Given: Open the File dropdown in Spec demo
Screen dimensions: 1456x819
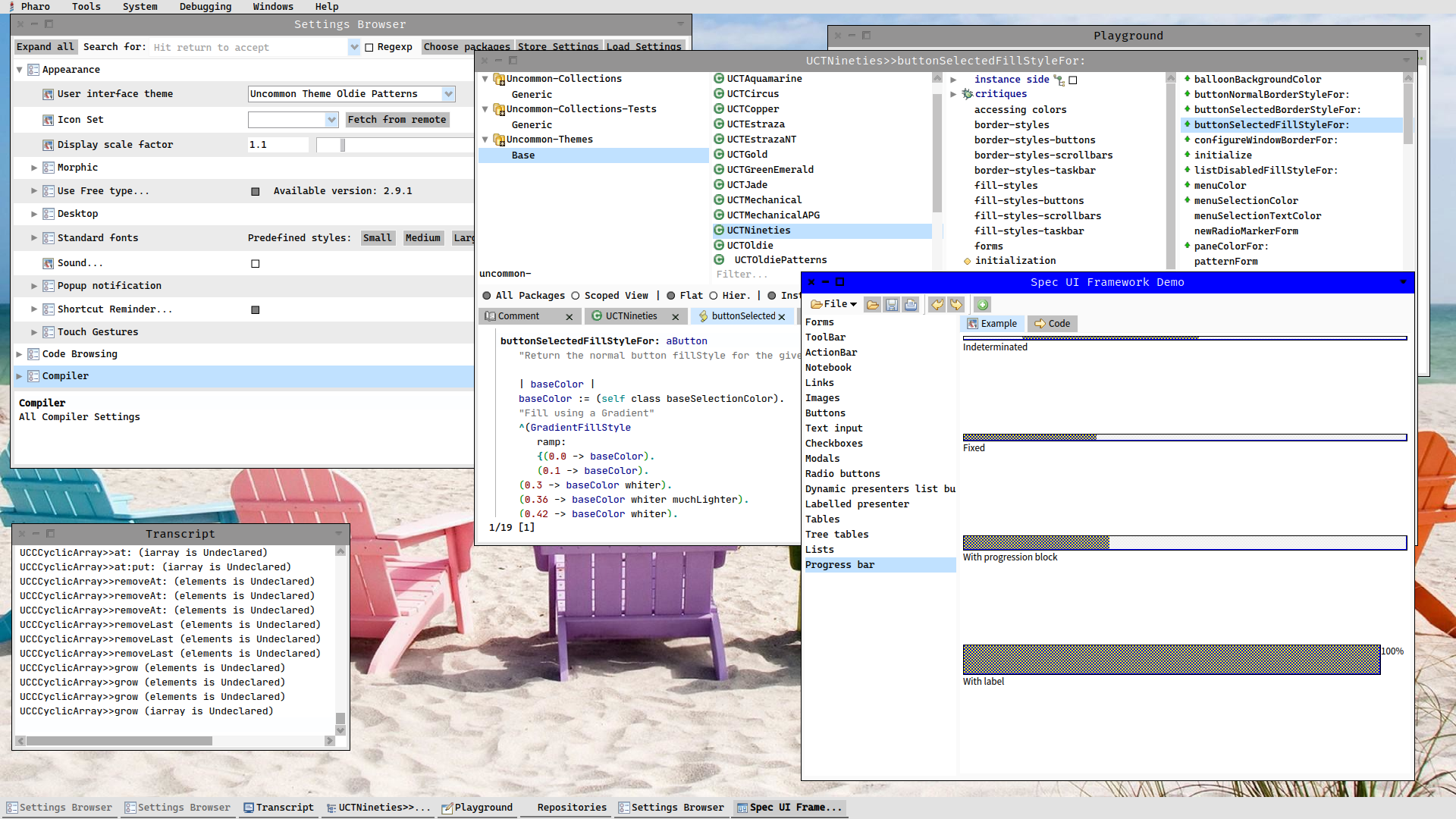Looking at the screenshot, I should point(833,304).
